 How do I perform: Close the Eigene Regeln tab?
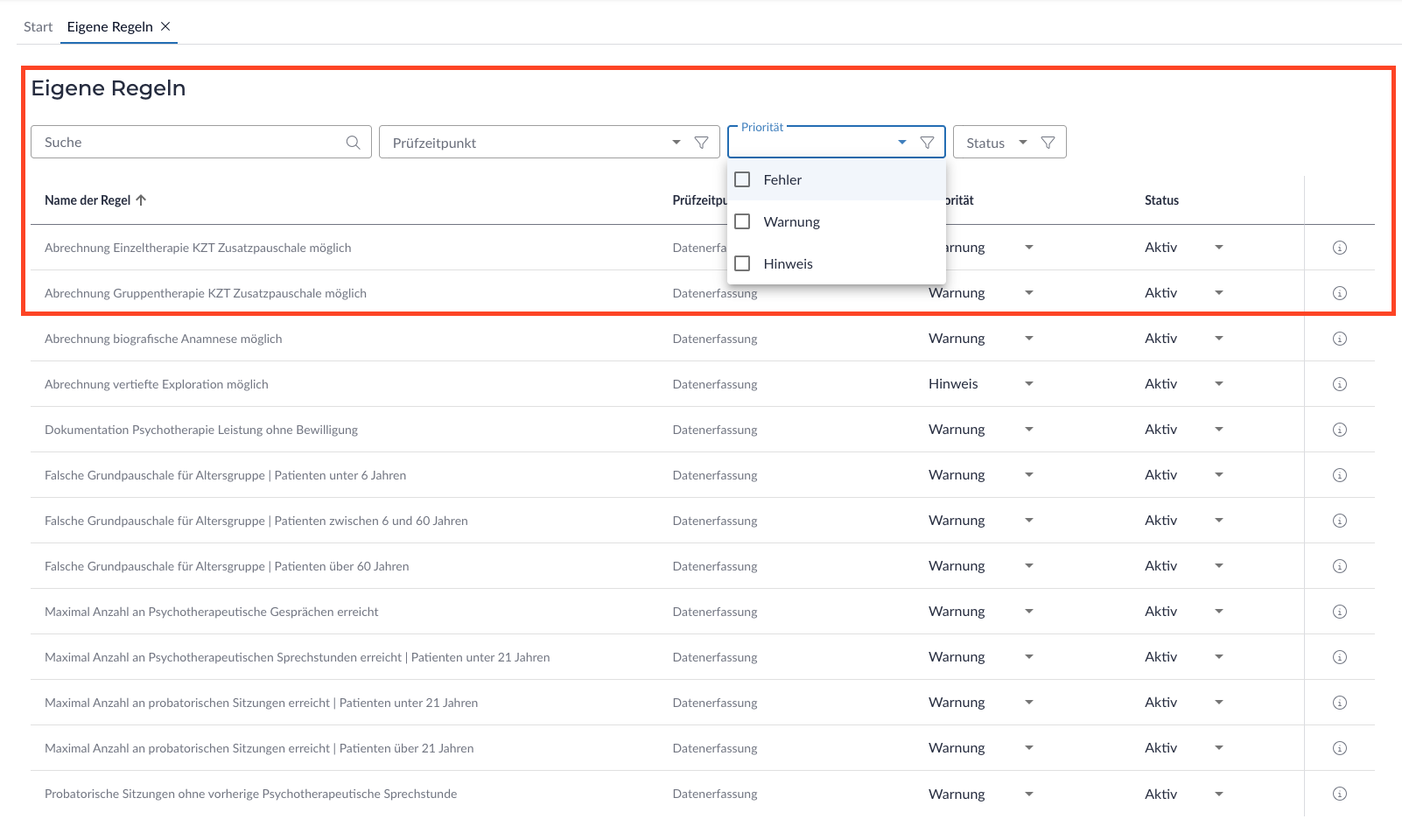[x=165, y=26]
